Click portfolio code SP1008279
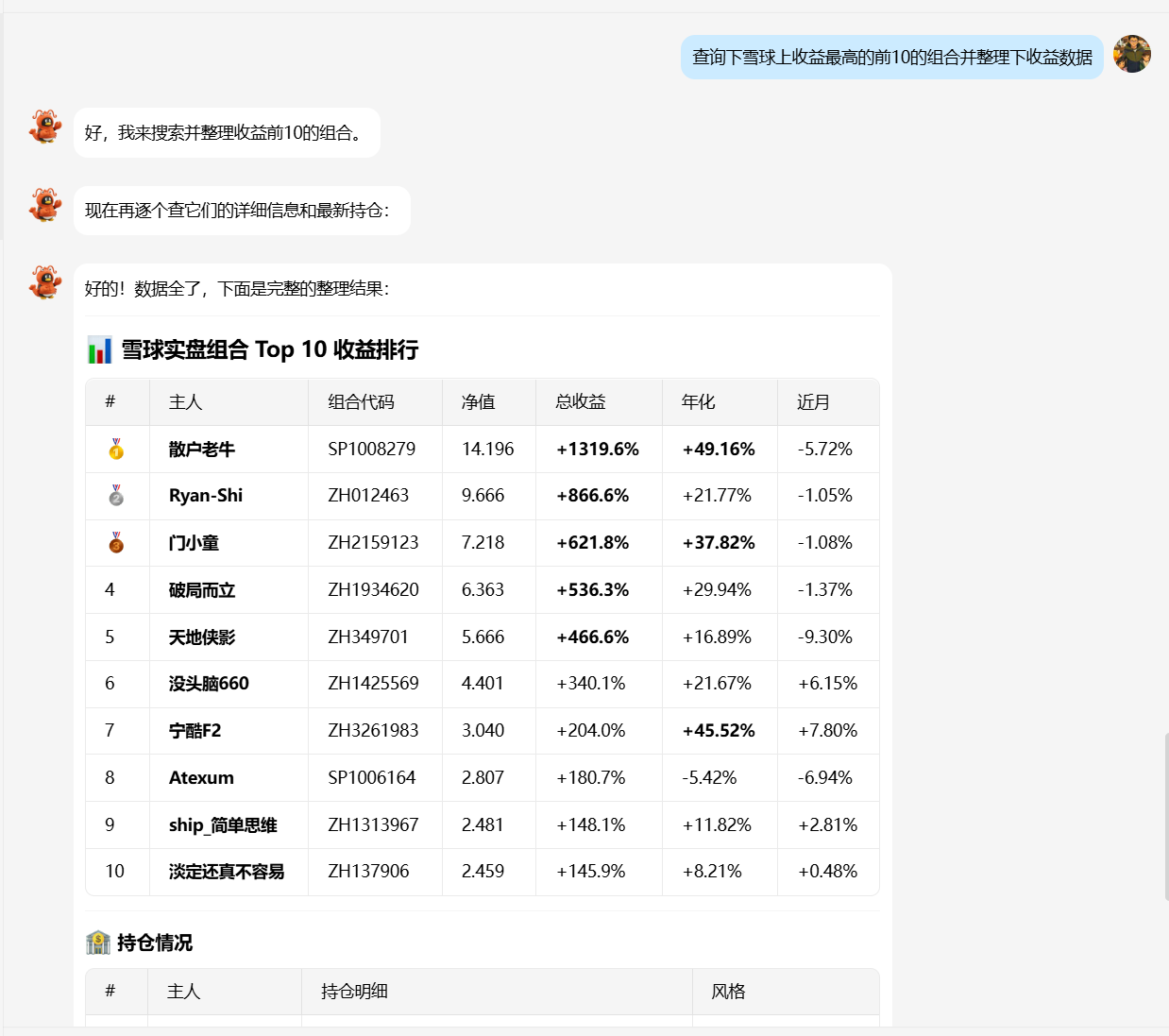Viewport: 1169px width, 1036px height. 372,450
